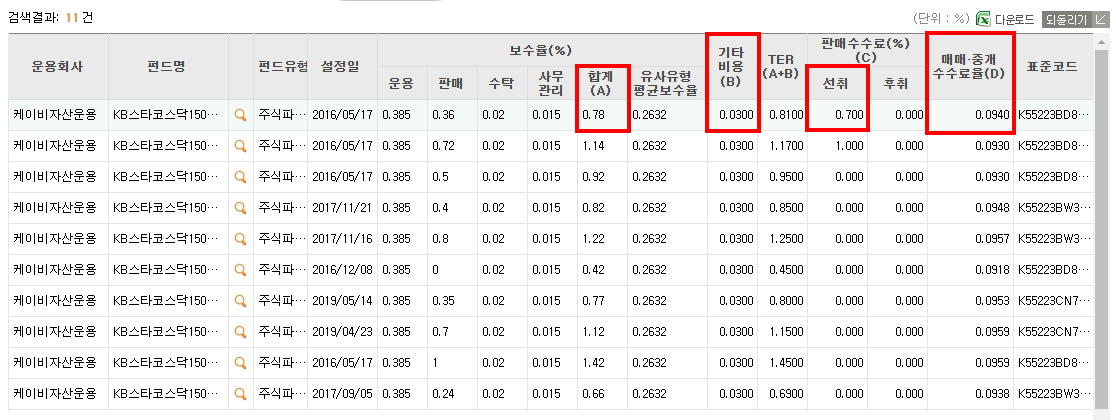The height and width of the screenshot is (420, 1116).
Task: Click the 판매 fee column header
Action: tap(451, 83)
